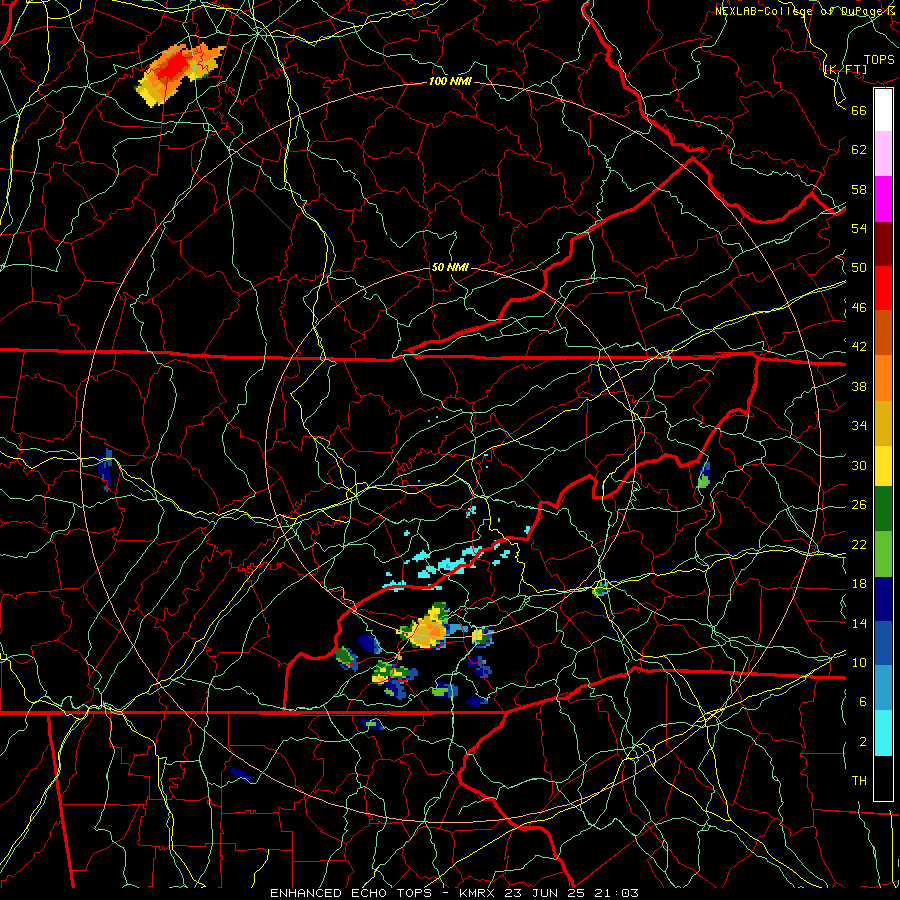
Task: Click the 100 NMI range ring label
Action: pyautogui.click(x=450, y=82)
